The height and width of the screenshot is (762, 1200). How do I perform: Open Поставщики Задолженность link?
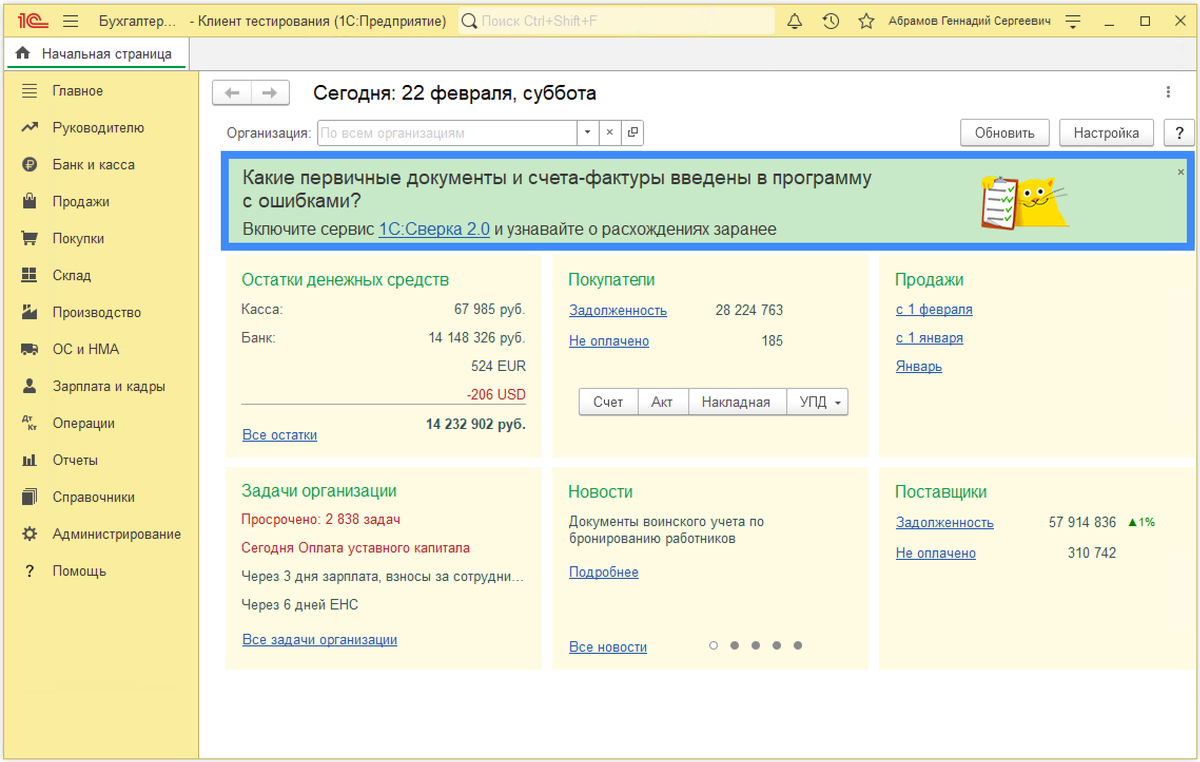(x=945, y=523)
